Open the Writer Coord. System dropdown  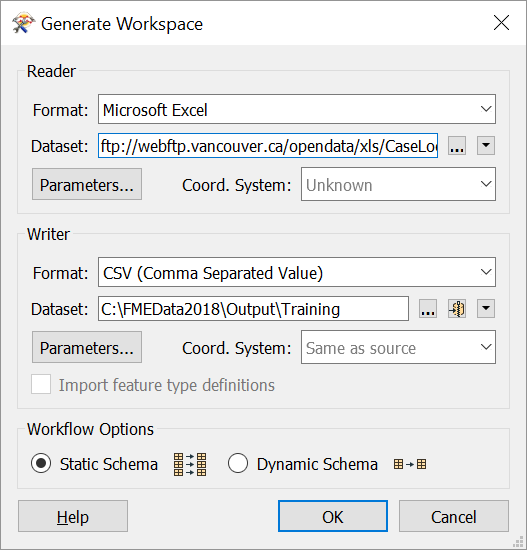(x=398, y=347)
